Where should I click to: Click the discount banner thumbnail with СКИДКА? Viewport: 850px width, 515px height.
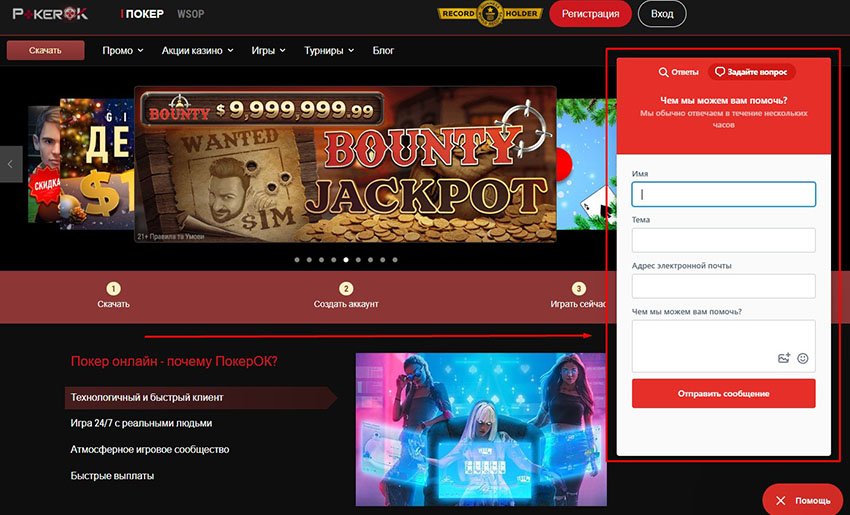coord(44,164)
